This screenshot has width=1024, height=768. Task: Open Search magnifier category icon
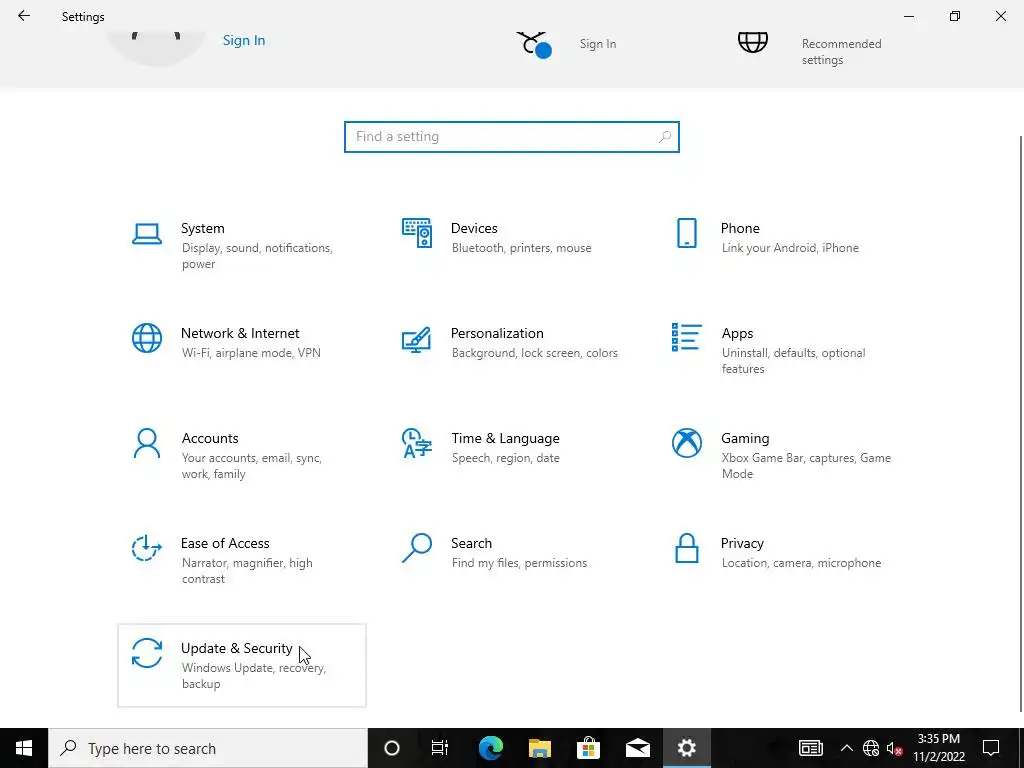pos(417,548)
